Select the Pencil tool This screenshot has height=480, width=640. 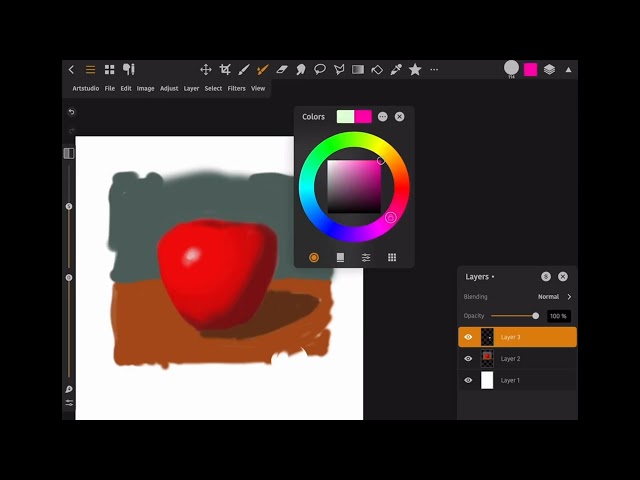pyautogui.click(x=244, y=69)
